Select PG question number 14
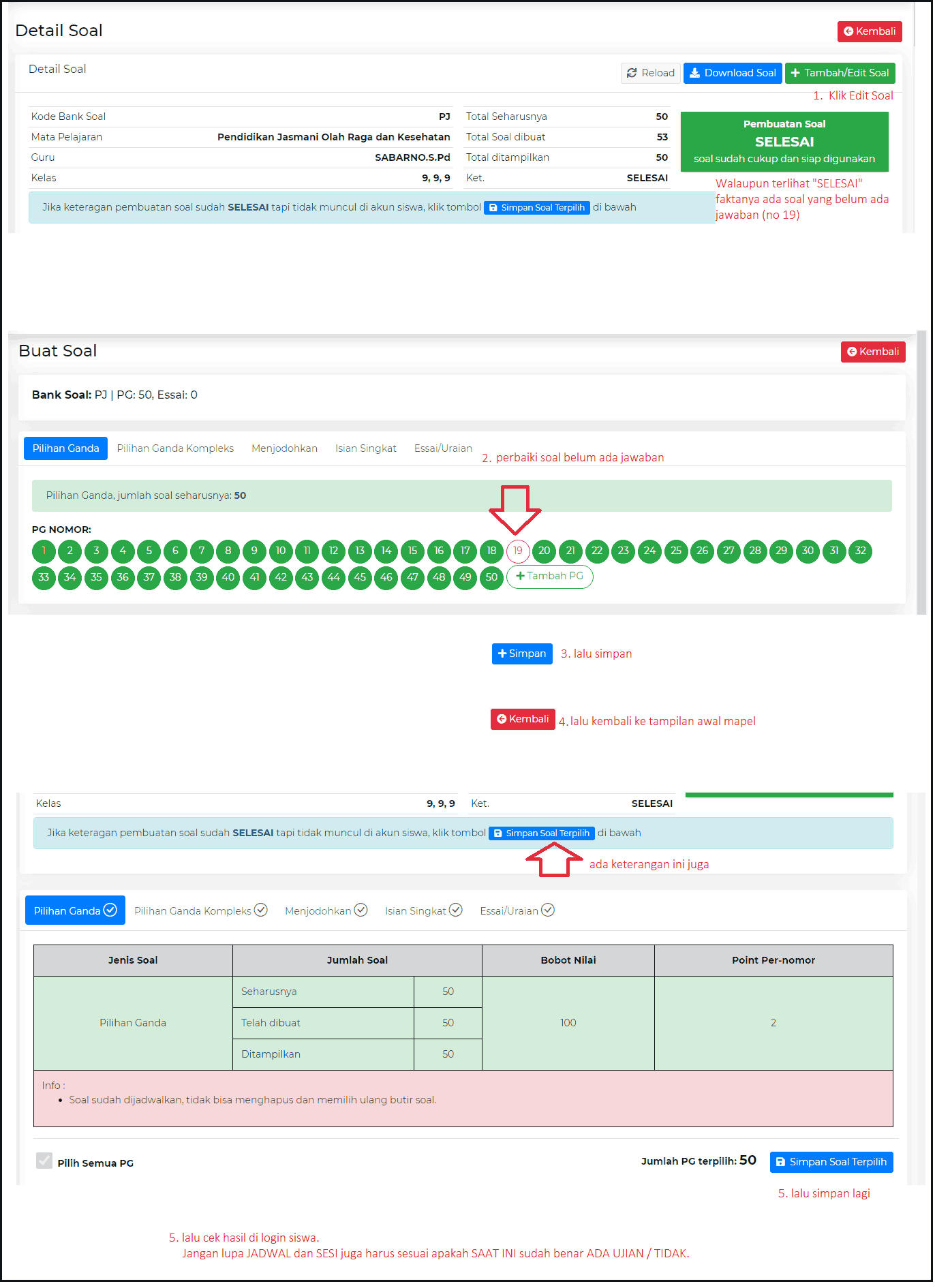This screenshot has height=1288, width=935. click(x=387, y=552)
